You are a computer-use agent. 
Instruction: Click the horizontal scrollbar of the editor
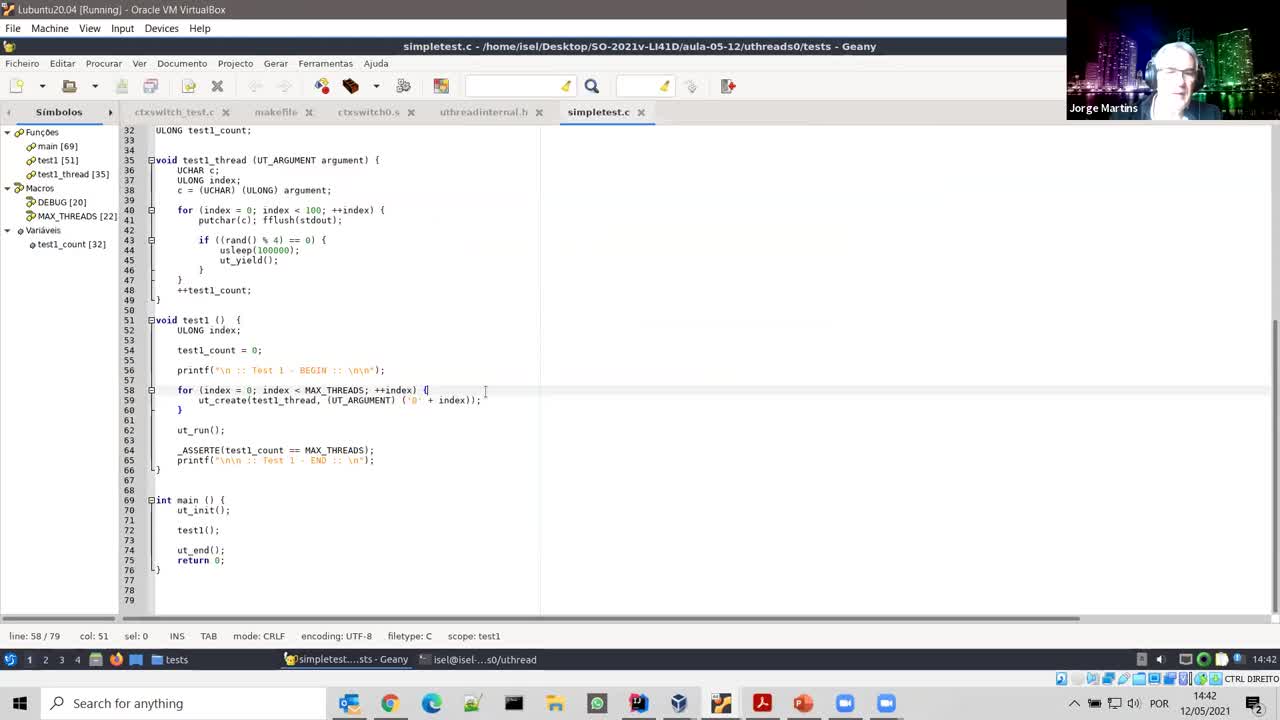point(600,618)
